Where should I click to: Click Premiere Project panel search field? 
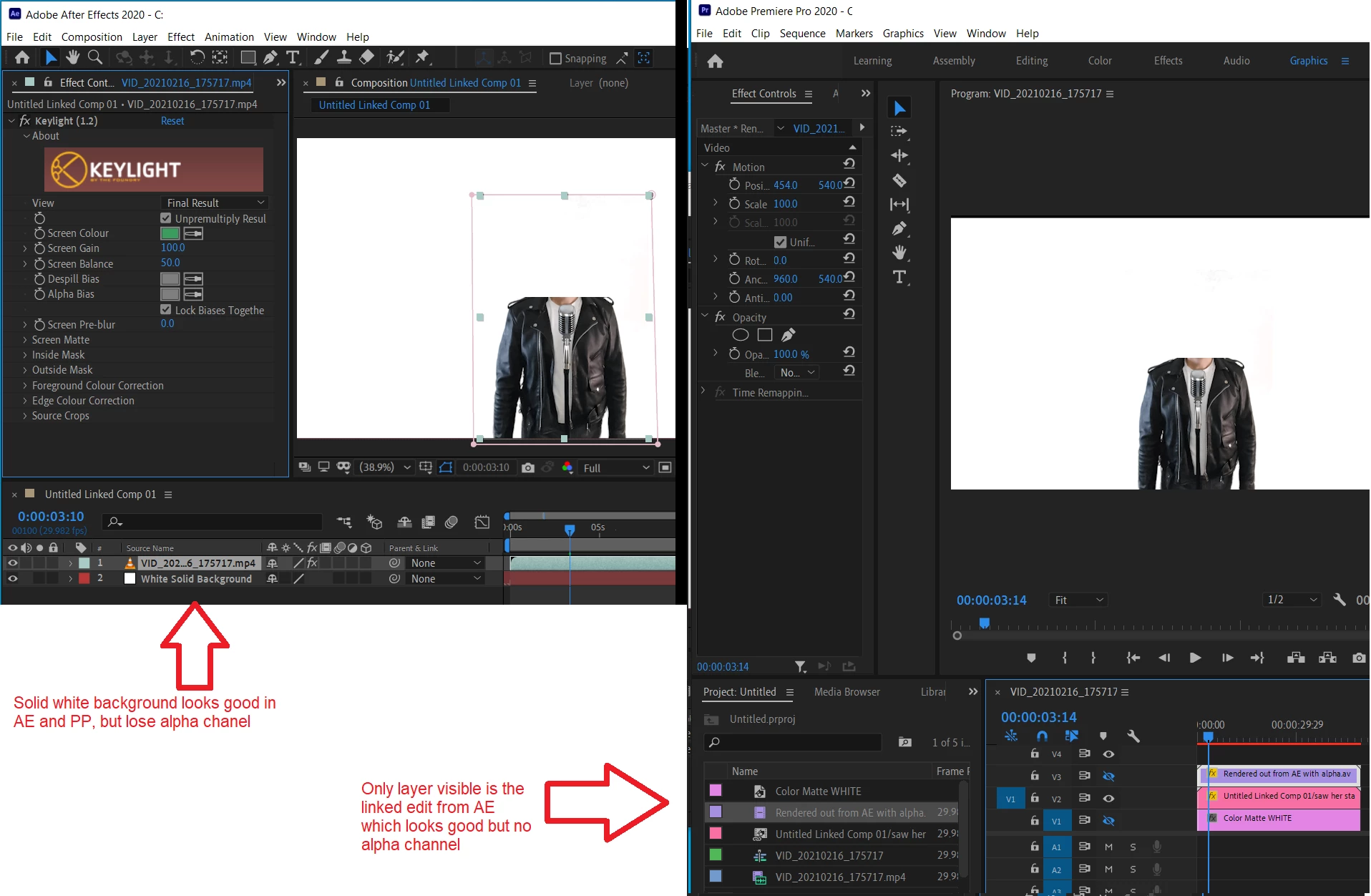point(794,743)
